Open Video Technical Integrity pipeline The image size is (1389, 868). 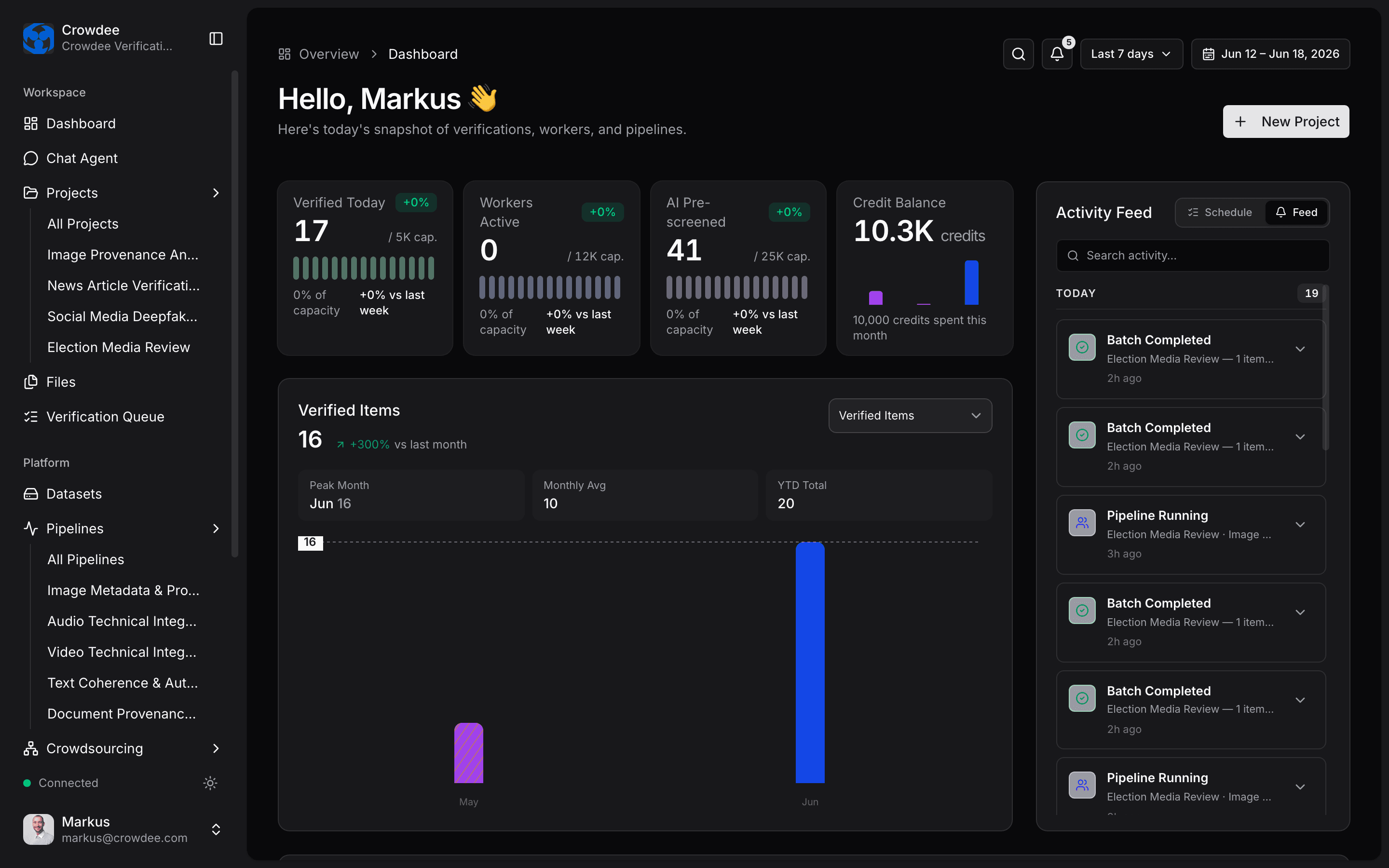pyautogui.click(x=122, y=652)
